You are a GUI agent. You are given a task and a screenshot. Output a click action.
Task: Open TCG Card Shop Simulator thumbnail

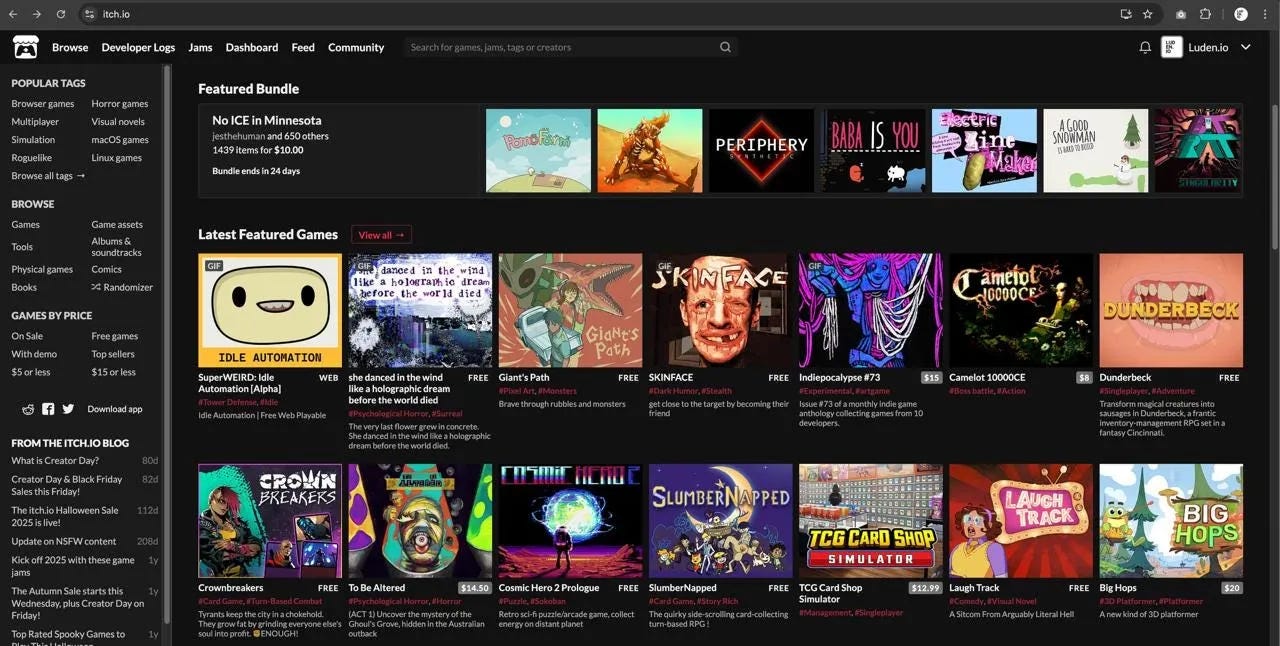tap(870, 521)
